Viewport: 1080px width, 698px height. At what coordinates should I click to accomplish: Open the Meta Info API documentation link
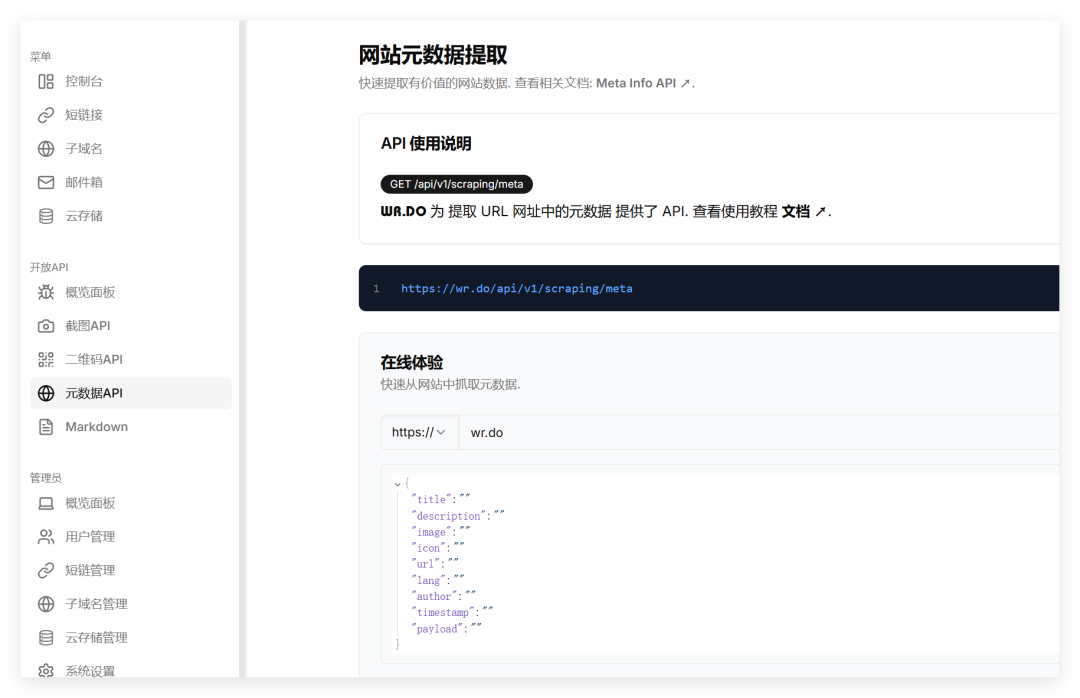pos(643,83)
